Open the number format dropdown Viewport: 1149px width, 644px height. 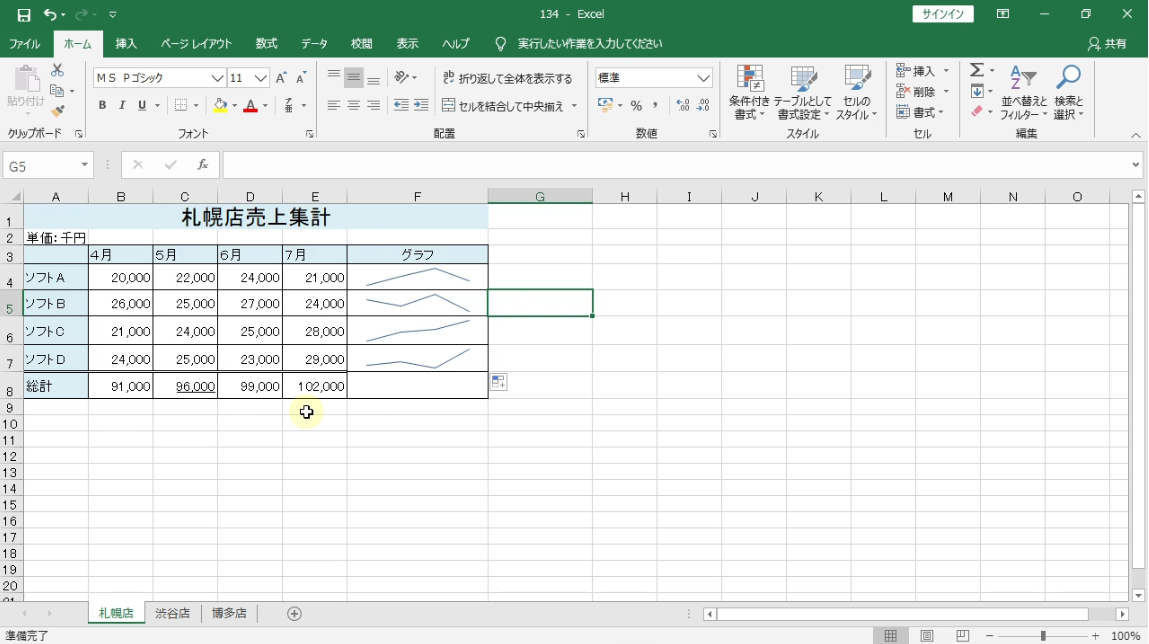704,78
